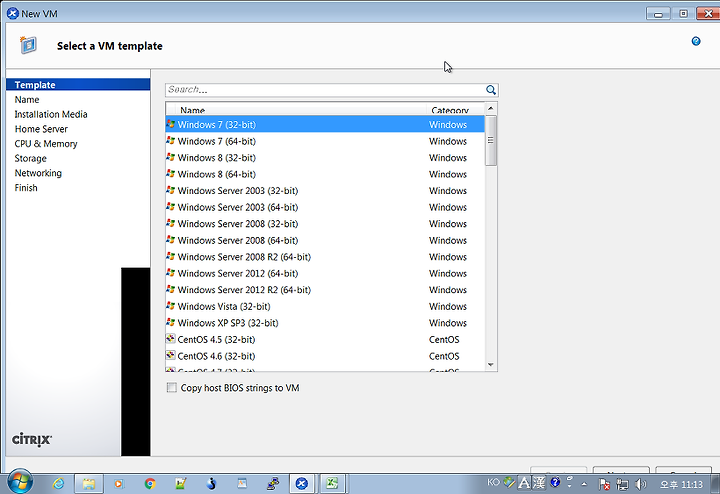Click the KO language indicator

pos(493,483)
